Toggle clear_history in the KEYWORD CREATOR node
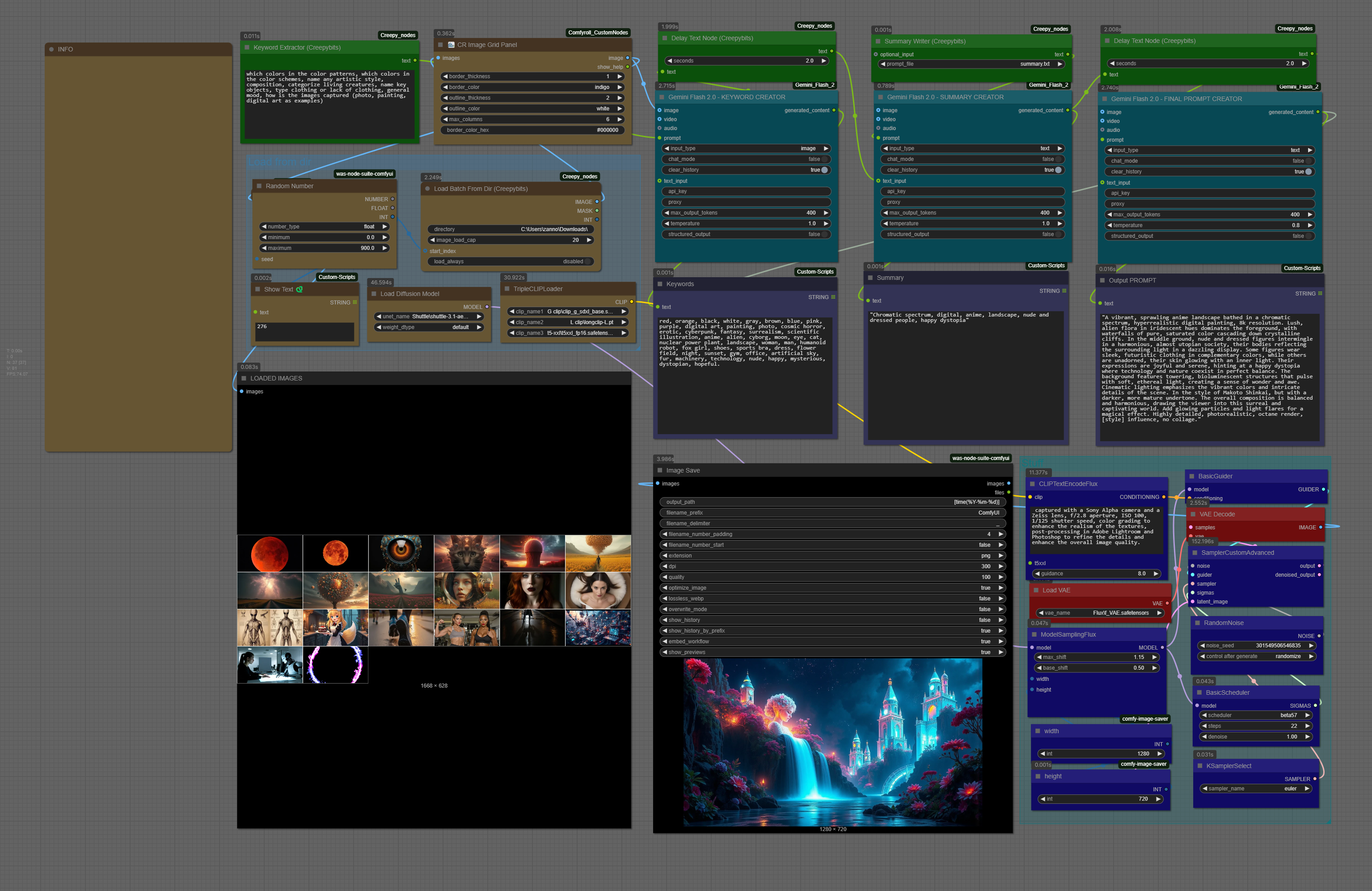1372x891 pixels. [x=824, y=170]
